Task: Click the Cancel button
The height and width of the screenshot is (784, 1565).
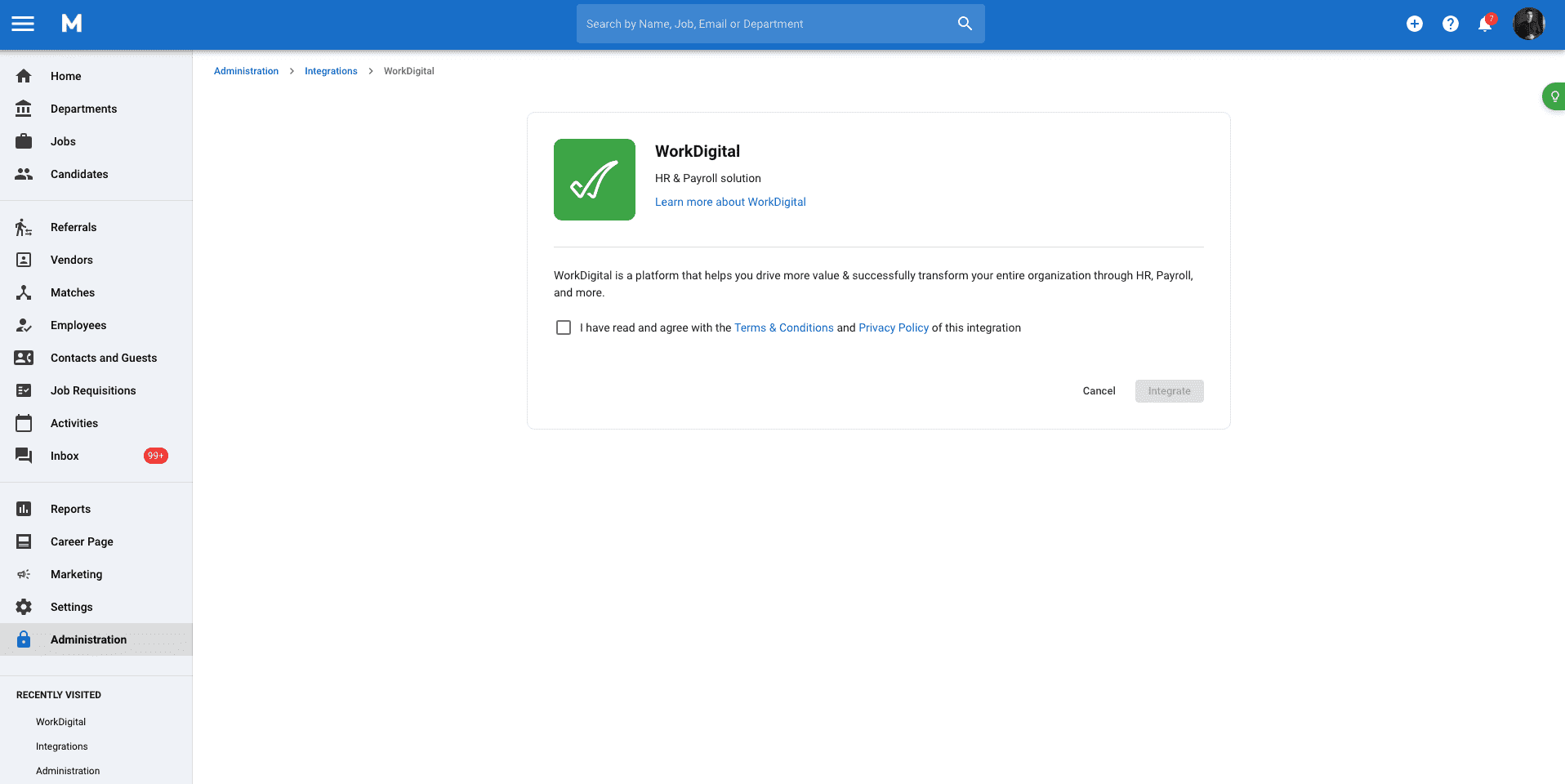Action: 1099,391
